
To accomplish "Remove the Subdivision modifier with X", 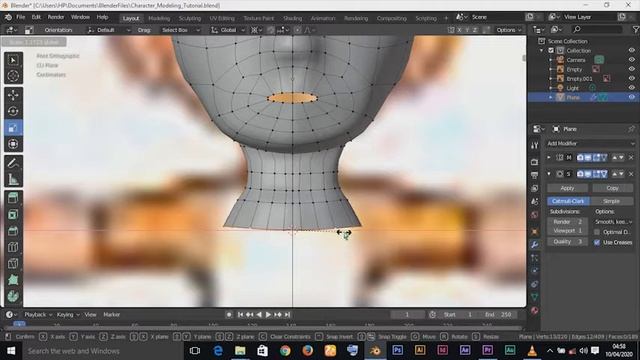I will 631,174.
